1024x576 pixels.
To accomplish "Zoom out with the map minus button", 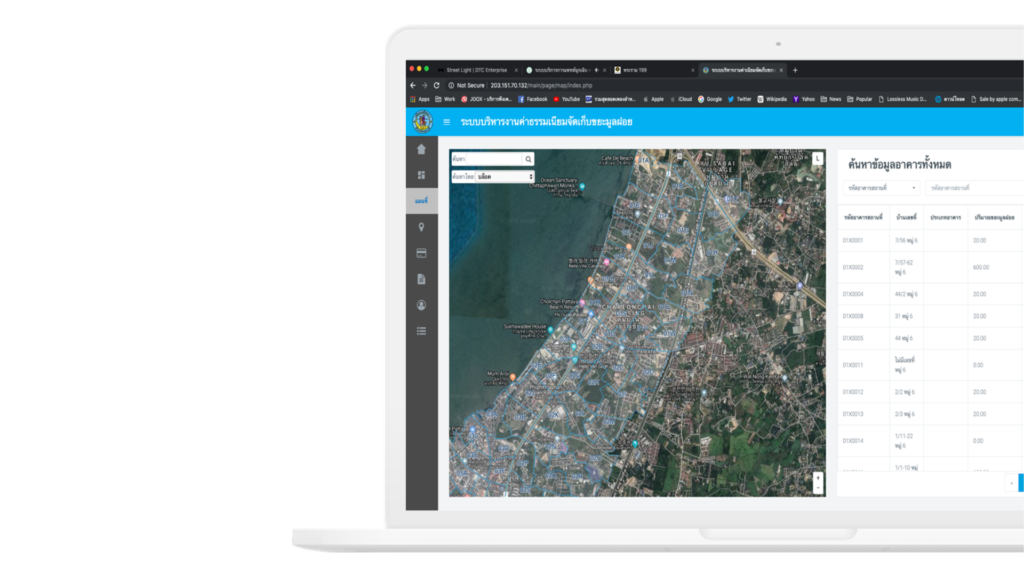I will point(818,488).
